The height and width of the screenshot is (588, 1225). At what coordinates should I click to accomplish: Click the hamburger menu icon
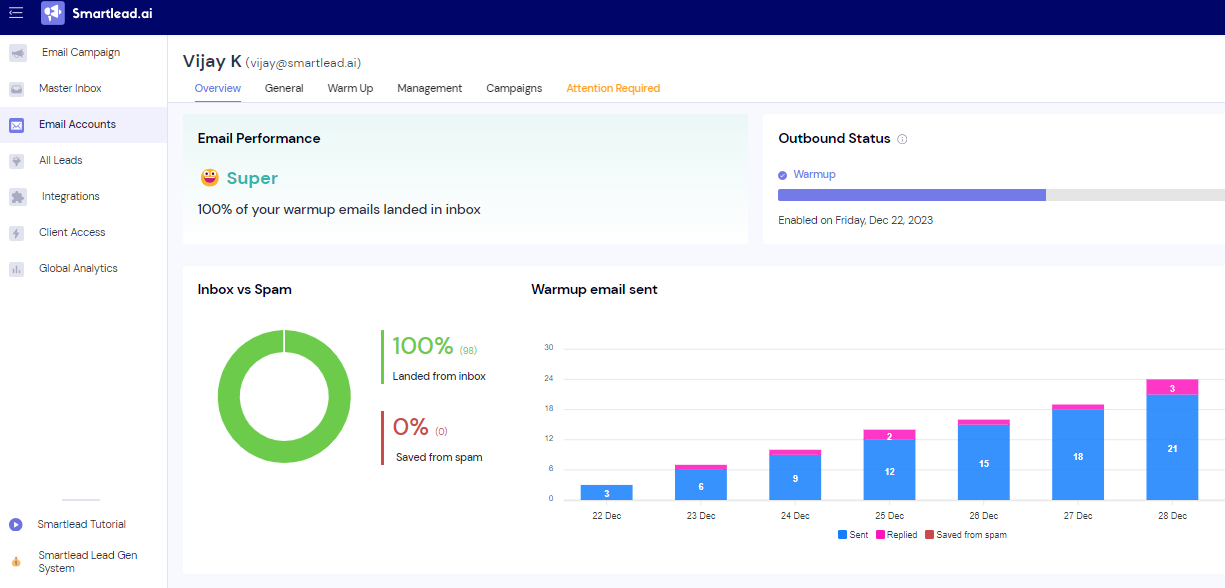(16, 13)
